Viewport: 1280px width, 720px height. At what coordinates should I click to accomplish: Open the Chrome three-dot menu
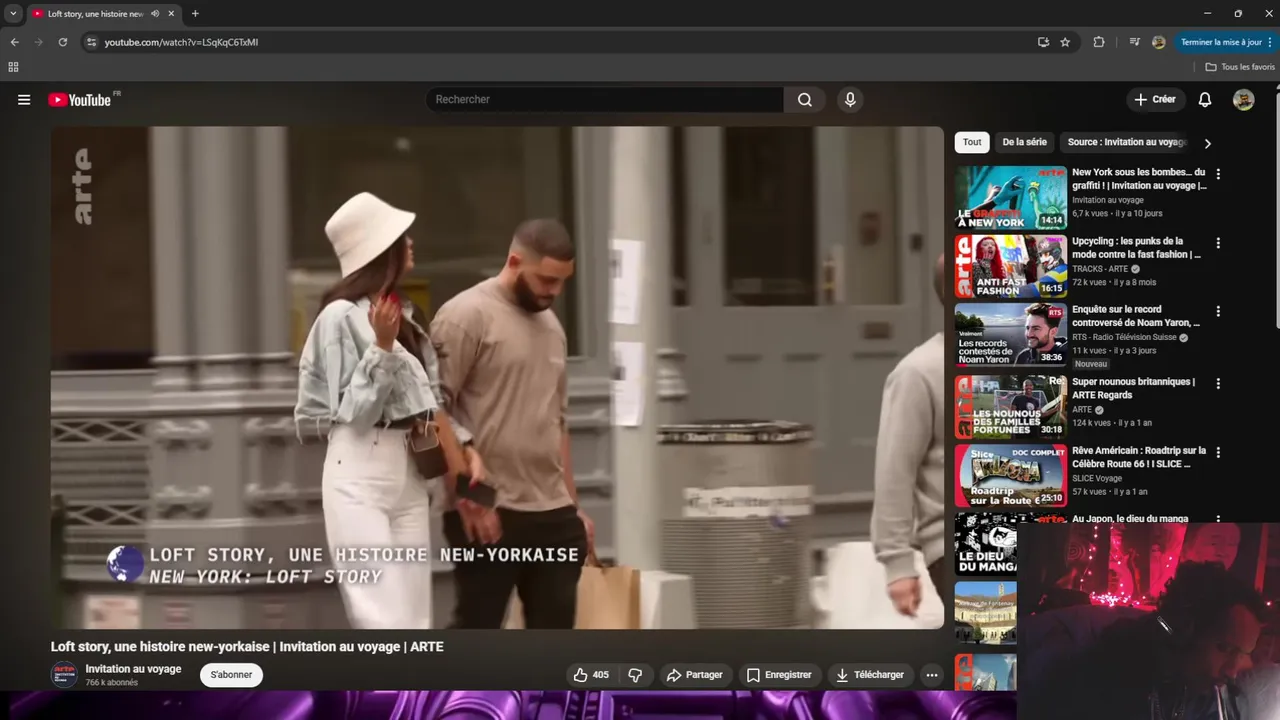coord(1270,42)
